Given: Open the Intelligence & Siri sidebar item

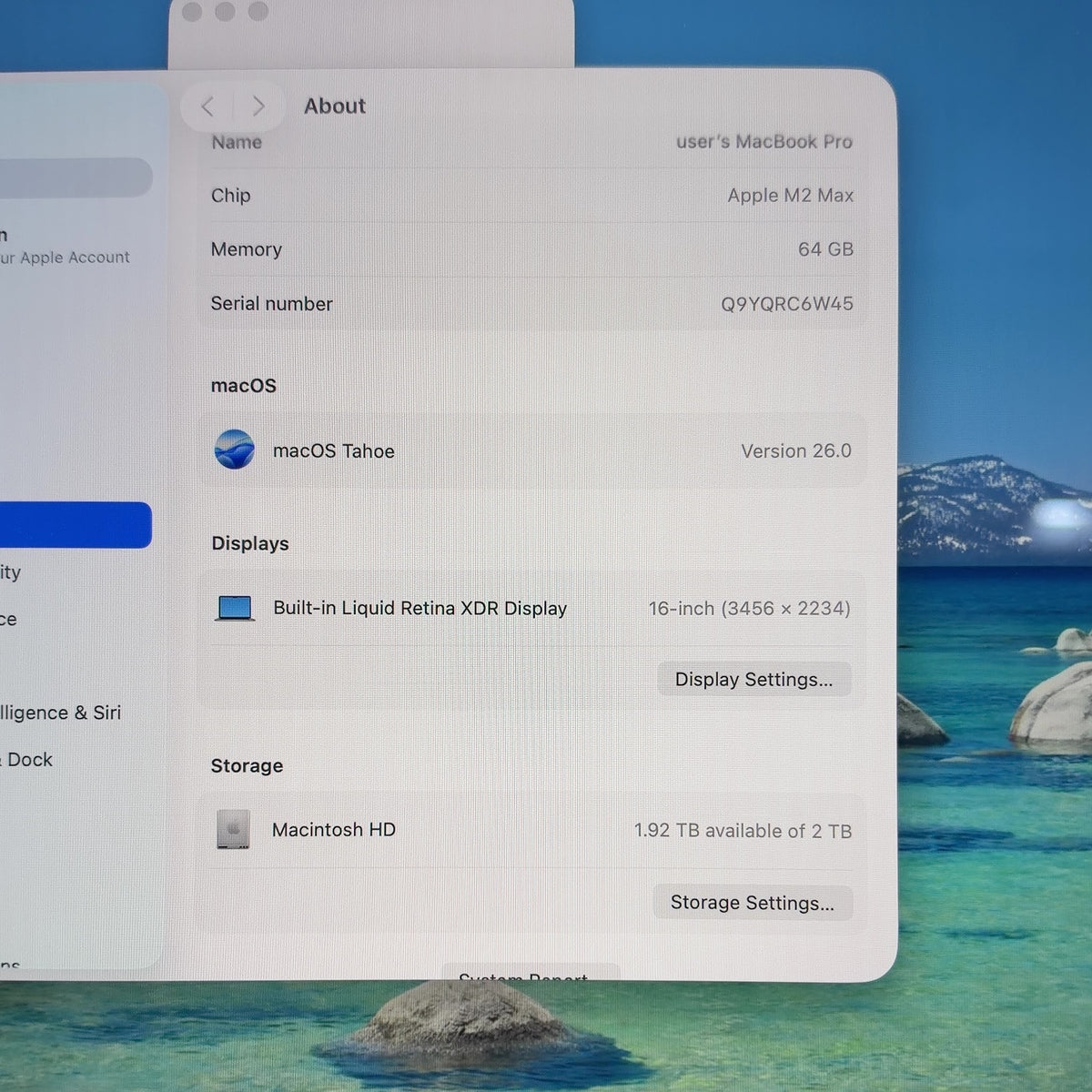Looking at the screenshot, I should (x=61, y=713).
